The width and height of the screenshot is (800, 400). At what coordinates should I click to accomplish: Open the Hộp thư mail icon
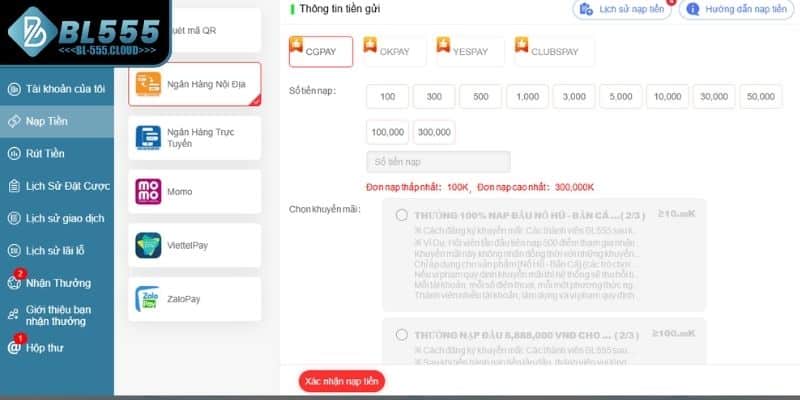14,348
